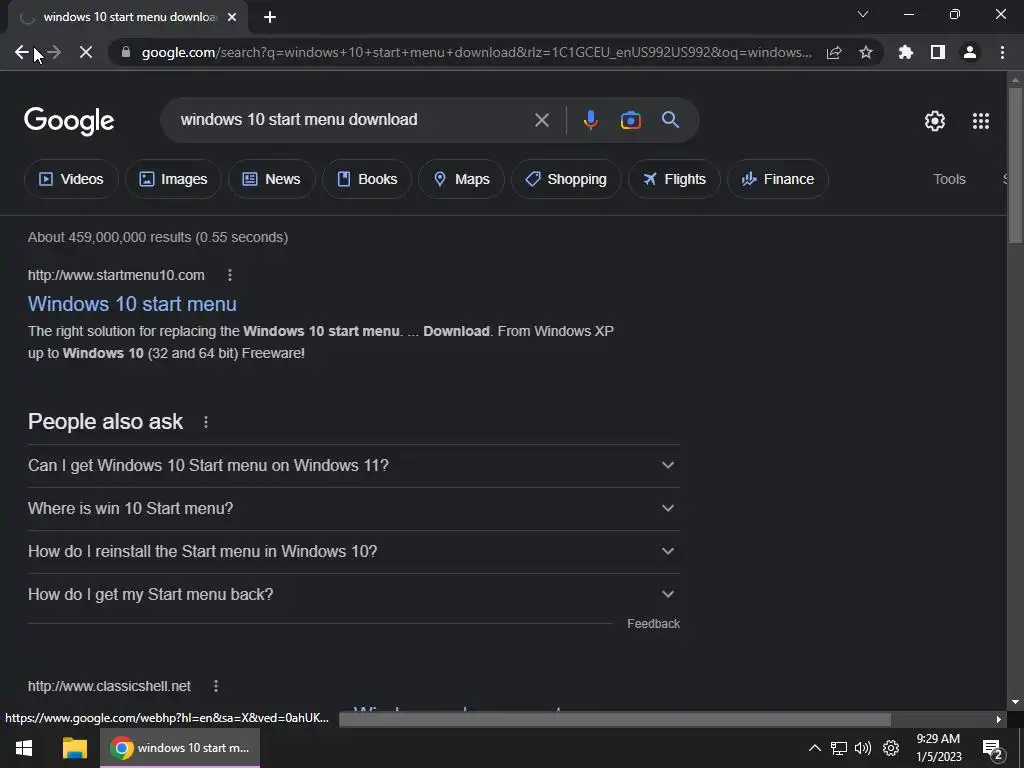Open the notification center icon

[x=993, y=749]
